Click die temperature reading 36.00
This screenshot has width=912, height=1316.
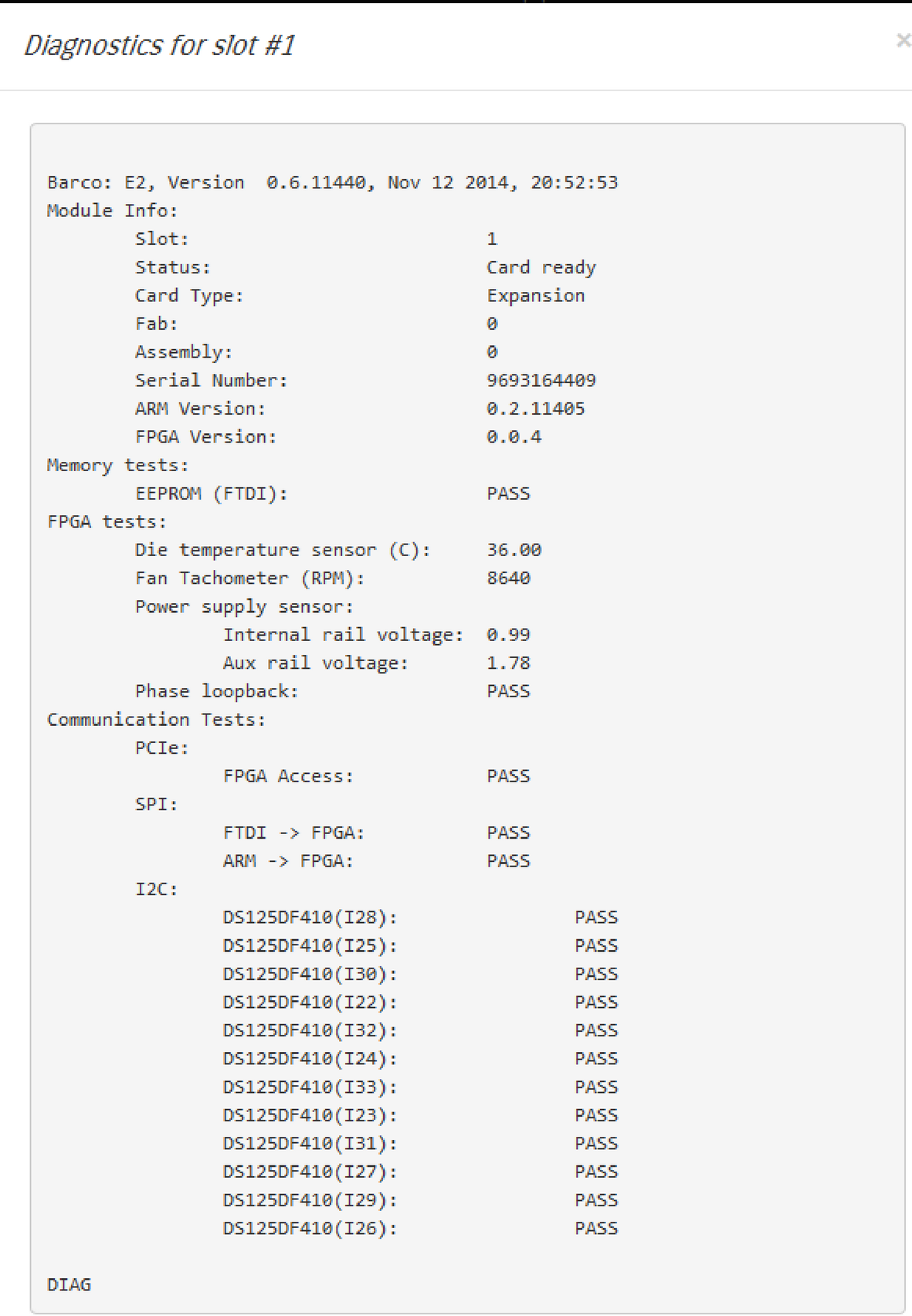point(514,550)
